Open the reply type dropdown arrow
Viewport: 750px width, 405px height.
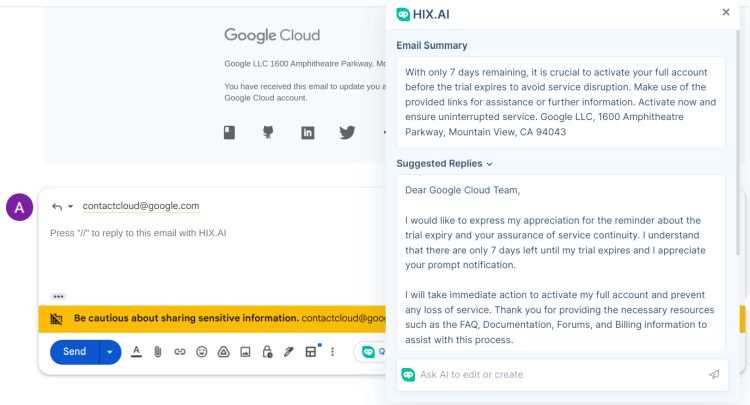70,207
